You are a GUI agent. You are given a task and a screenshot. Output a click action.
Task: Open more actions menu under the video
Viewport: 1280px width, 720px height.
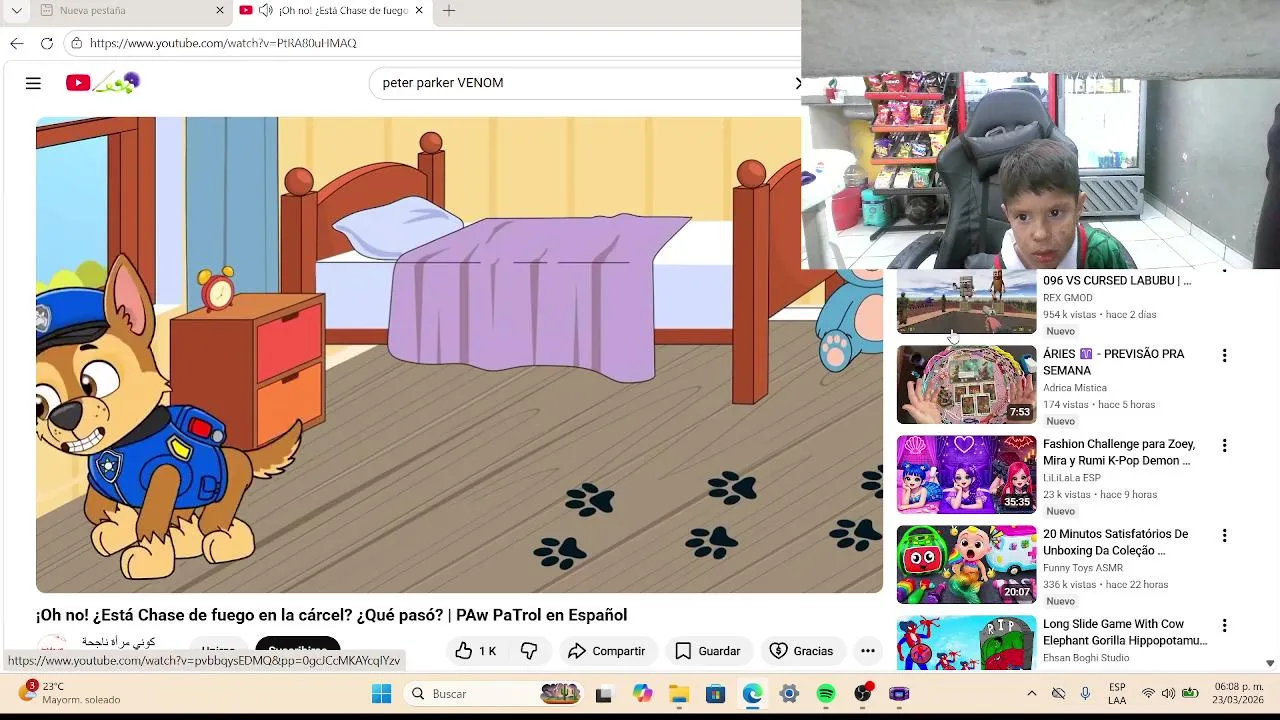click(x=868, y=651)
